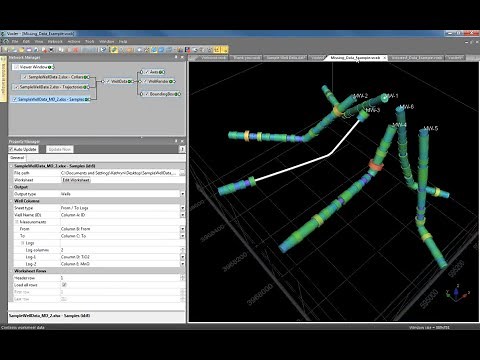Pin the Property Manager panel
Screen dimensions: 480x360
[x=176, y=141]
